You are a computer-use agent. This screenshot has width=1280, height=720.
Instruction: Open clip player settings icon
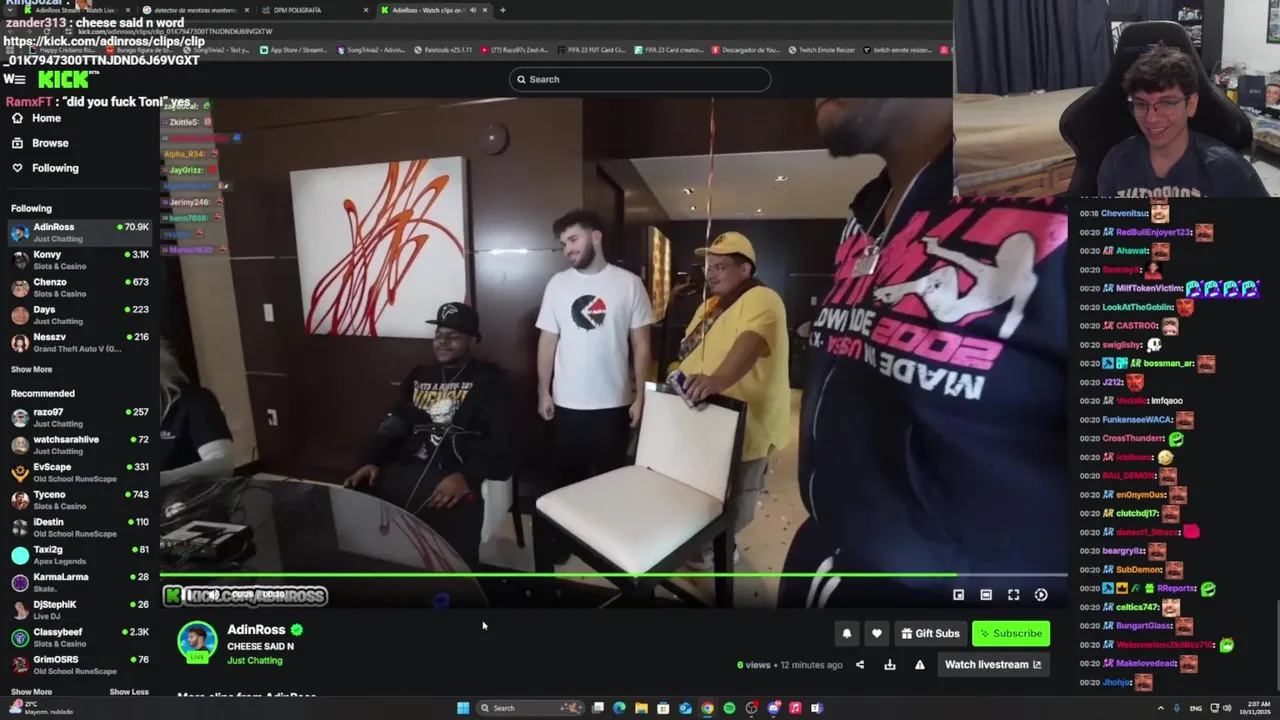[x=1041, y=595]
